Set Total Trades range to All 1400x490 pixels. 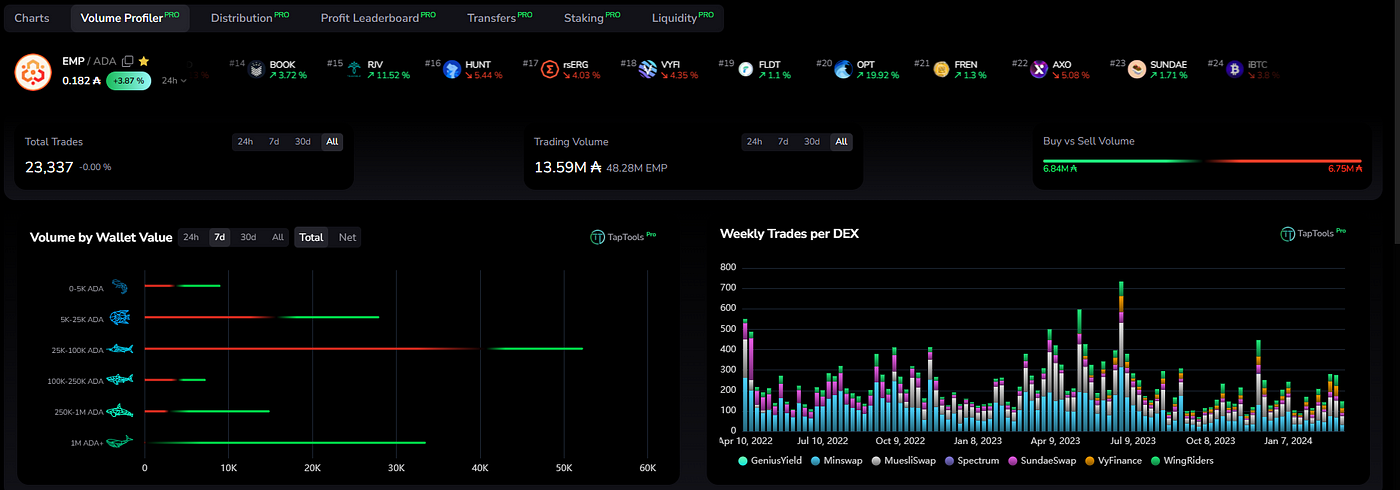pyautogui.click(x=332, y=142)
